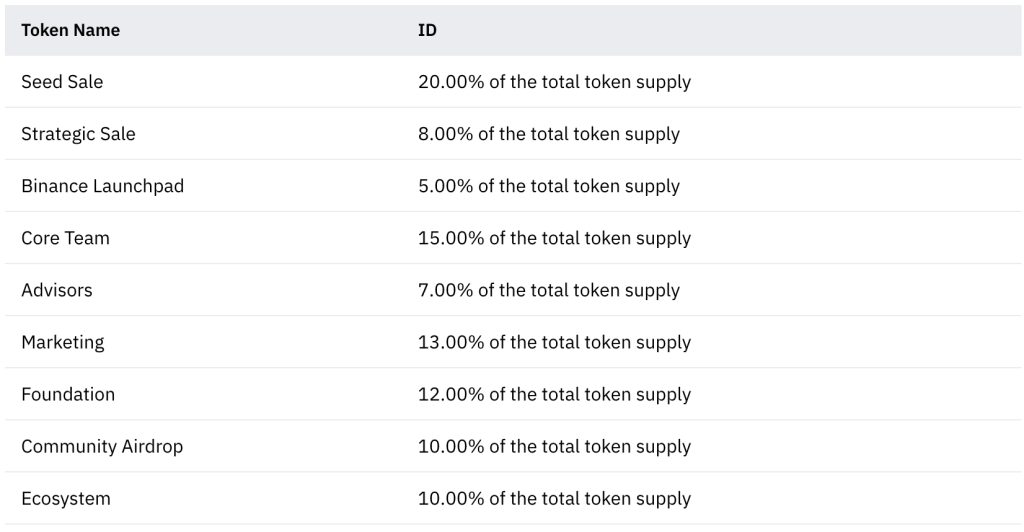Select the Ecosystem row label
Viewport: 1024px width, 532px height.
click(x=66, y=499)
